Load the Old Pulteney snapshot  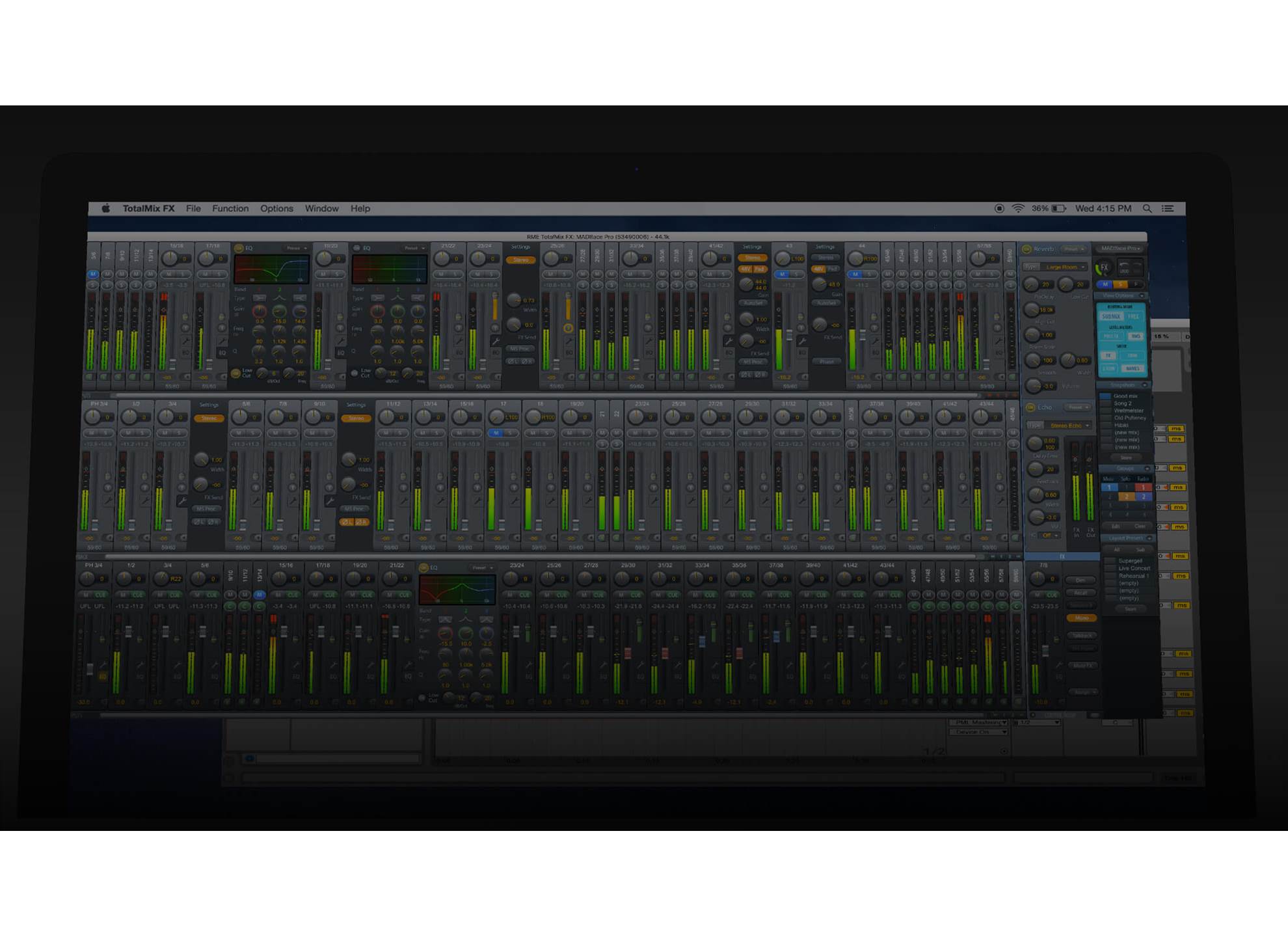(1130, 418)
